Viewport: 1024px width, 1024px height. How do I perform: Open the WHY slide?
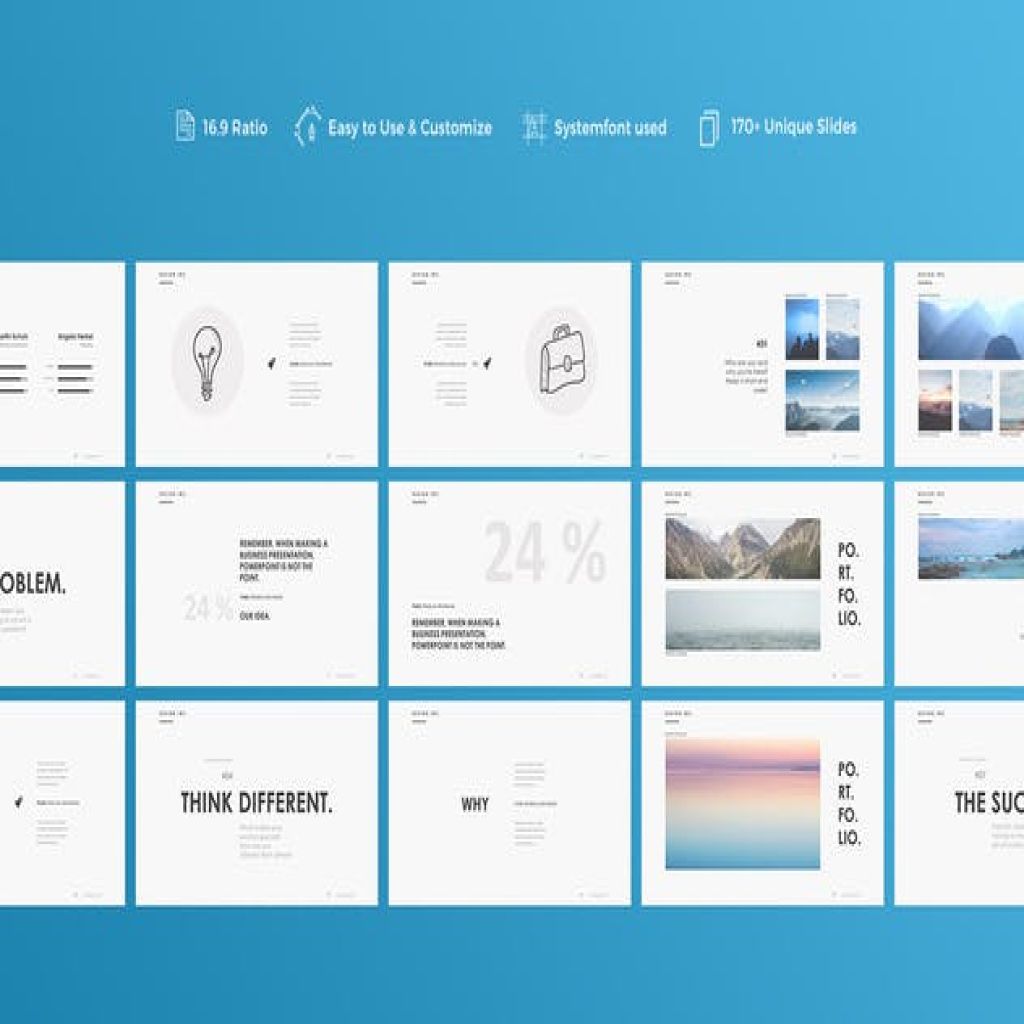click(x=509, y=803)
